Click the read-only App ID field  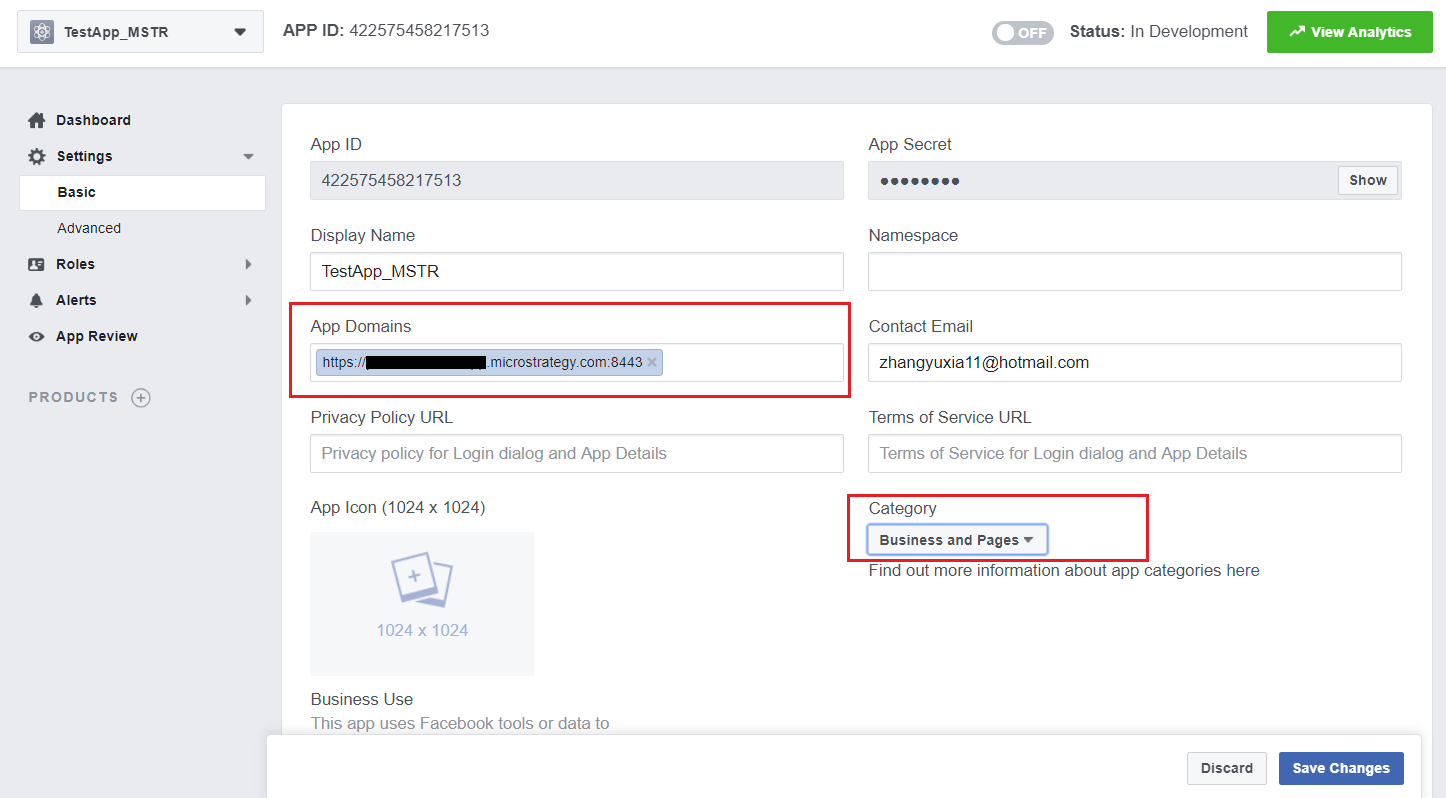coord(577,180)
